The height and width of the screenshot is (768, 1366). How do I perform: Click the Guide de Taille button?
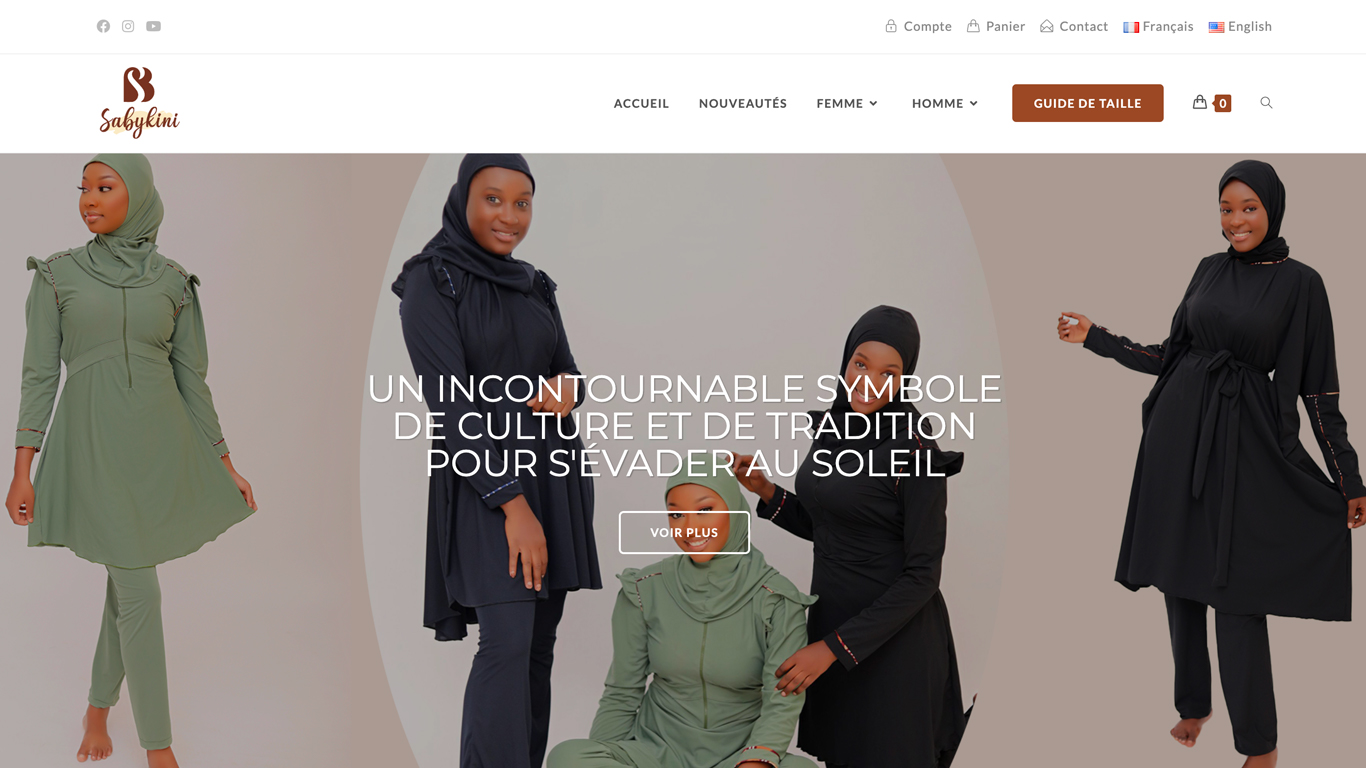click(1087, 103)
